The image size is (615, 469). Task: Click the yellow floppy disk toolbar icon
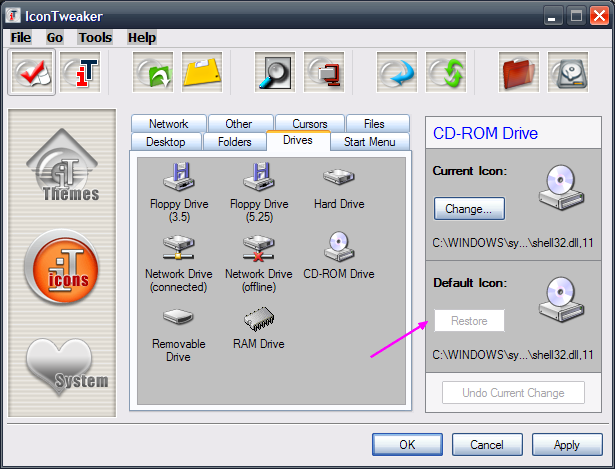tap(202, 72)
